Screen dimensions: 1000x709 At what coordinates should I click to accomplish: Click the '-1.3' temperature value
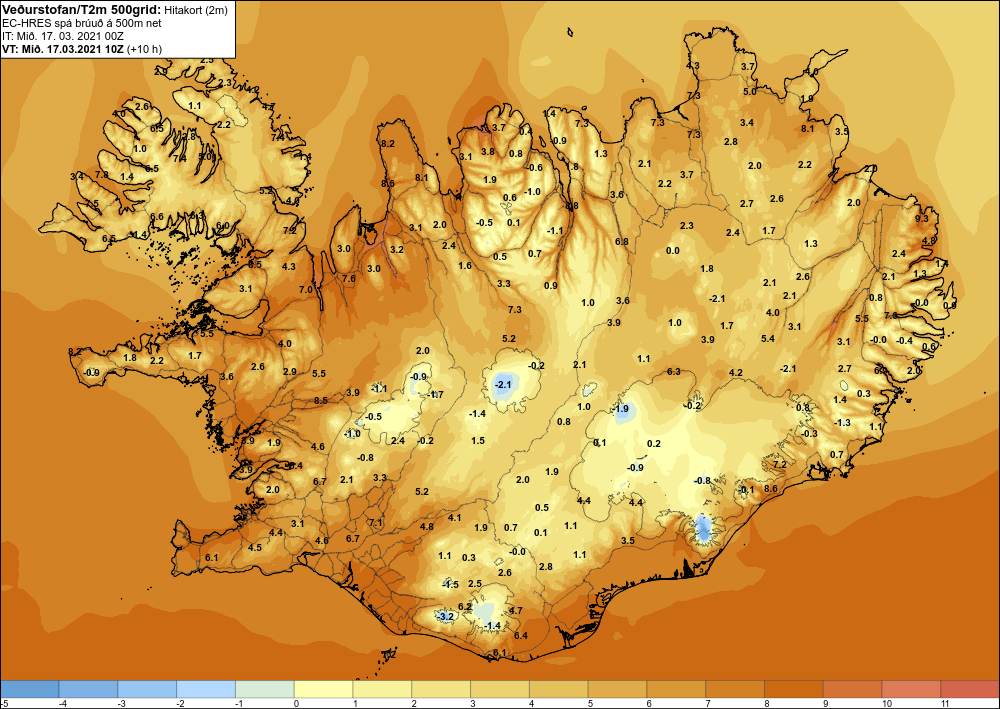(x=842, y=423)
